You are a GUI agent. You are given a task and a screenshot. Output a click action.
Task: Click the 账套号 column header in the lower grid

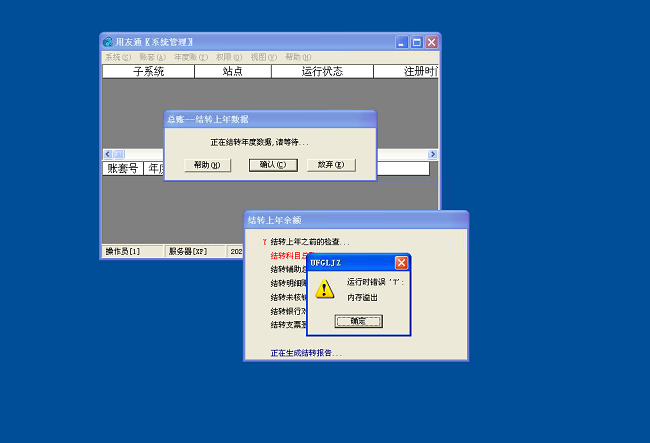tap(123, 168)
